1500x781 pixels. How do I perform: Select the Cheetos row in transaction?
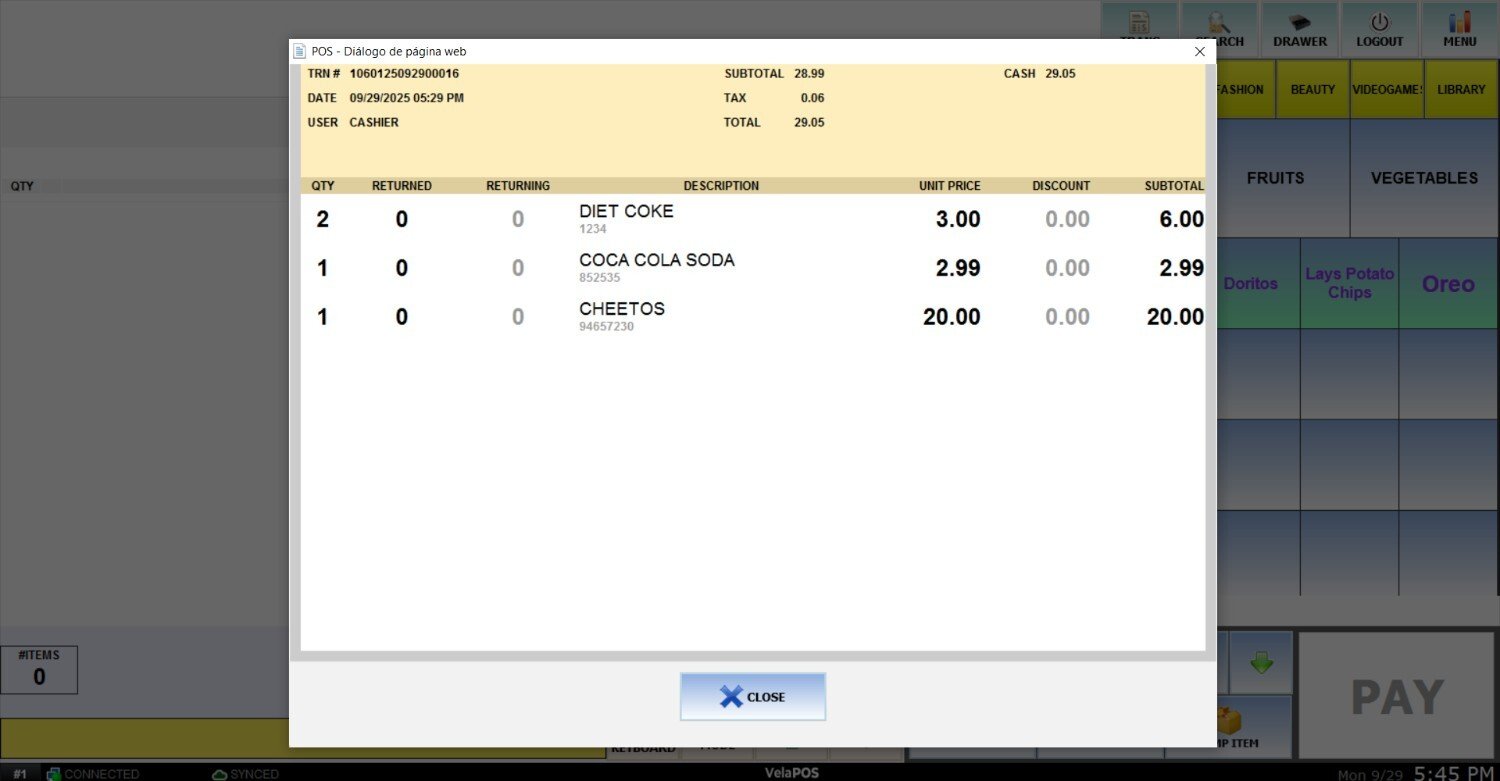621,316
